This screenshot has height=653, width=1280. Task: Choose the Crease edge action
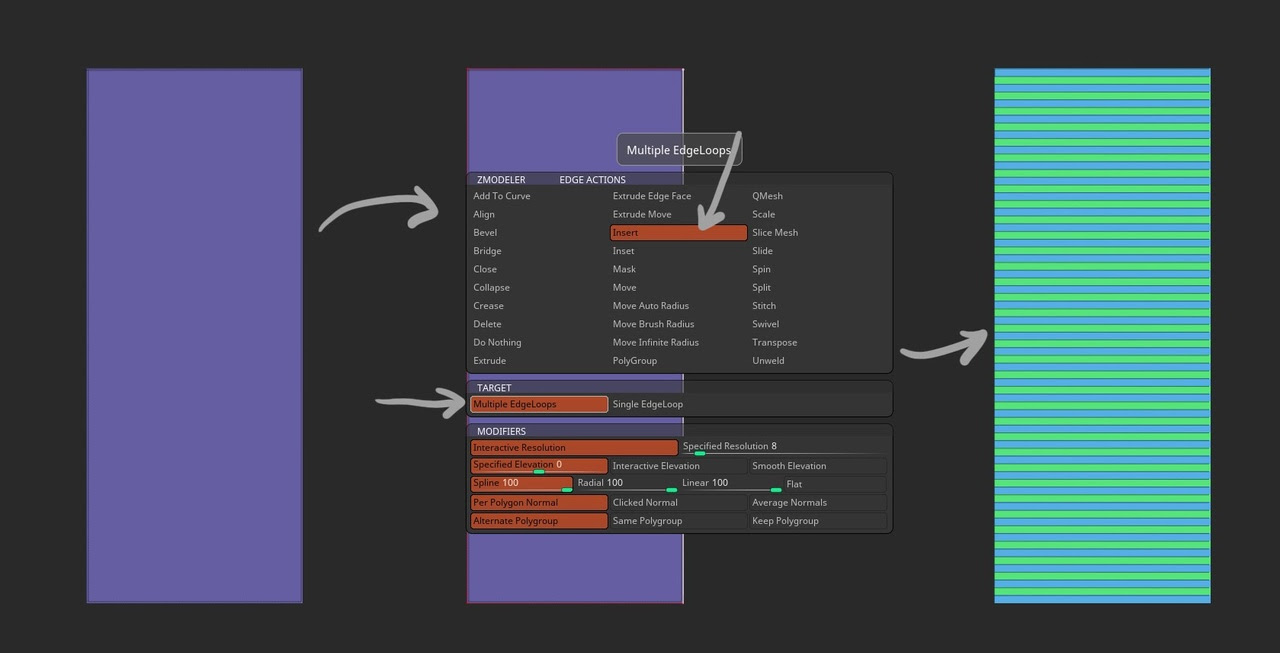pyautogui.click(x=488, y=306)
